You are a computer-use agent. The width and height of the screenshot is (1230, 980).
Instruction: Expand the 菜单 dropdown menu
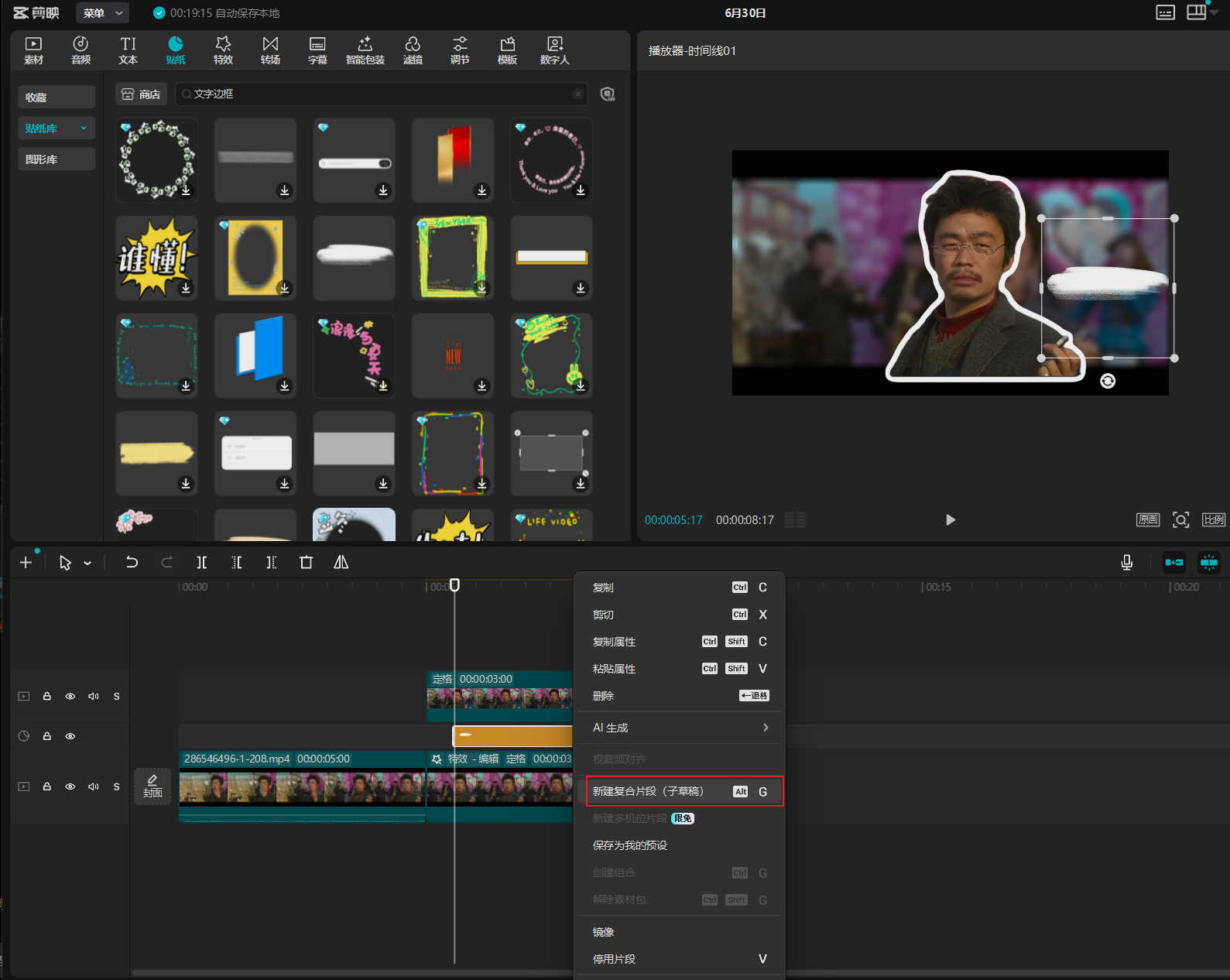point(103,13)
